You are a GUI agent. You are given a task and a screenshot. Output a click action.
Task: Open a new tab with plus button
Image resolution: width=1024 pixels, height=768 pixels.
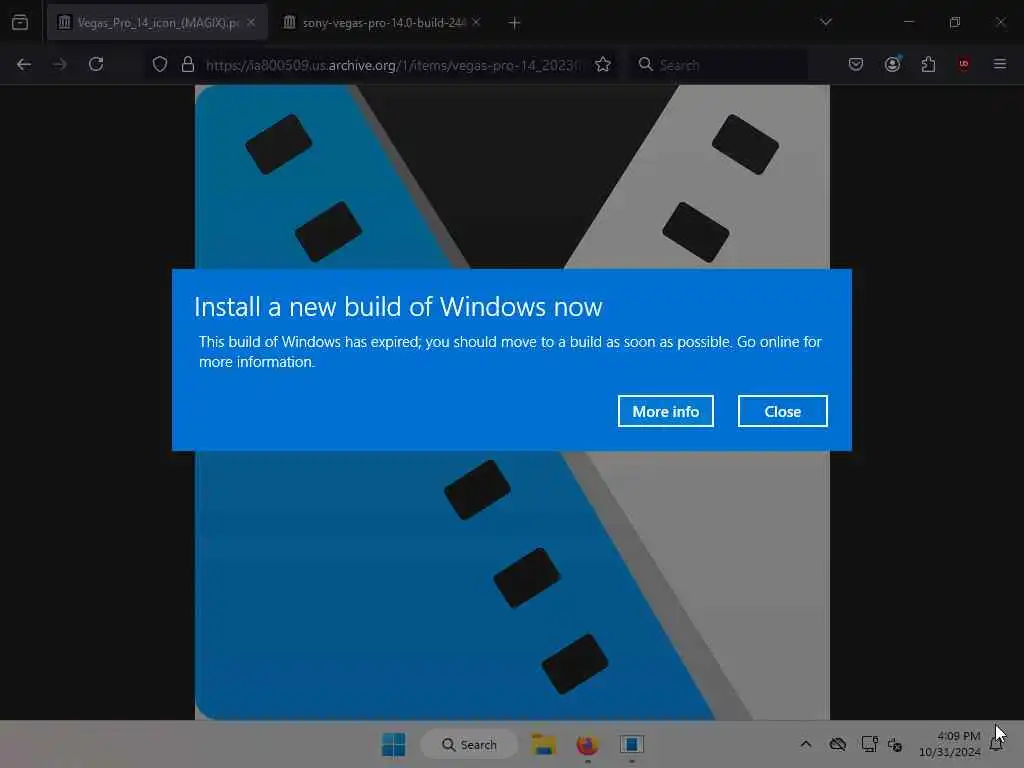(515, 23)
